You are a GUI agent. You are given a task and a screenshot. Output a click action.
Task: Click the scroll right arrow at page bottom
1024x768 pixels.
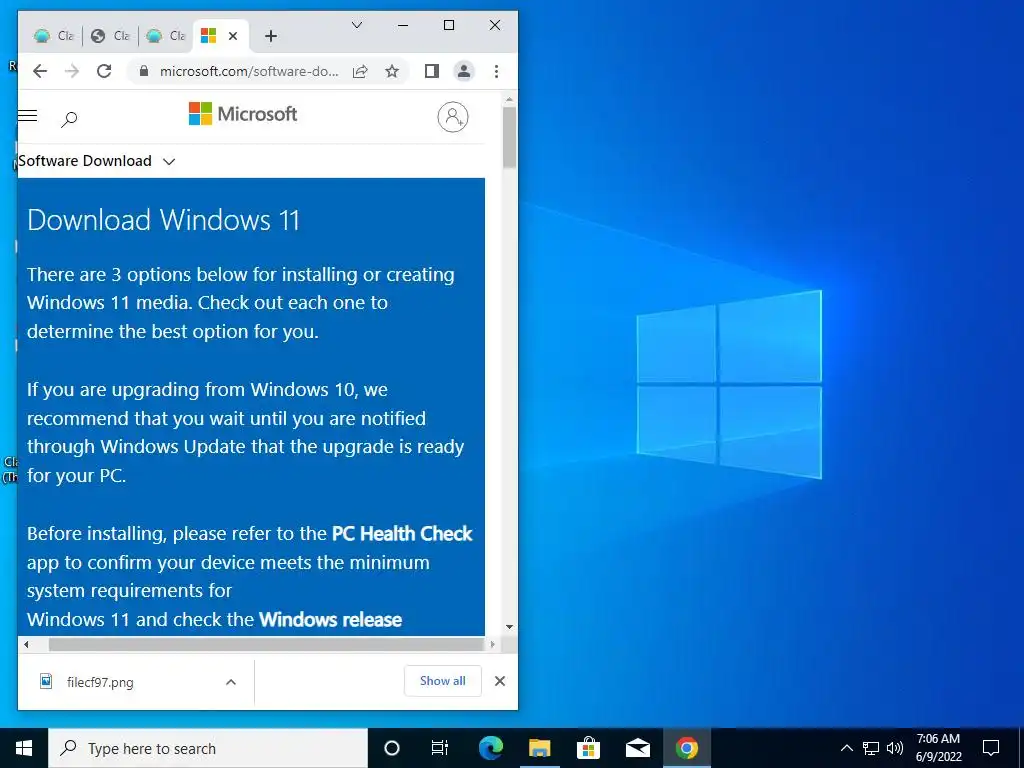tap(492, 645)
